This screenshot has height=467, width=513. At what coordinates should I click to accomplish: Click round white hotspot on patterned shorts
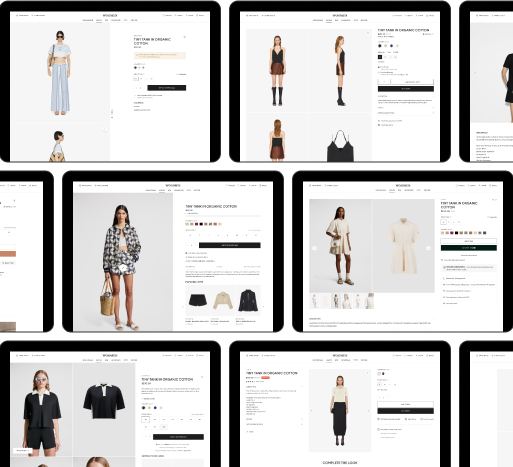pyautogui.click(x=123, y=267)
